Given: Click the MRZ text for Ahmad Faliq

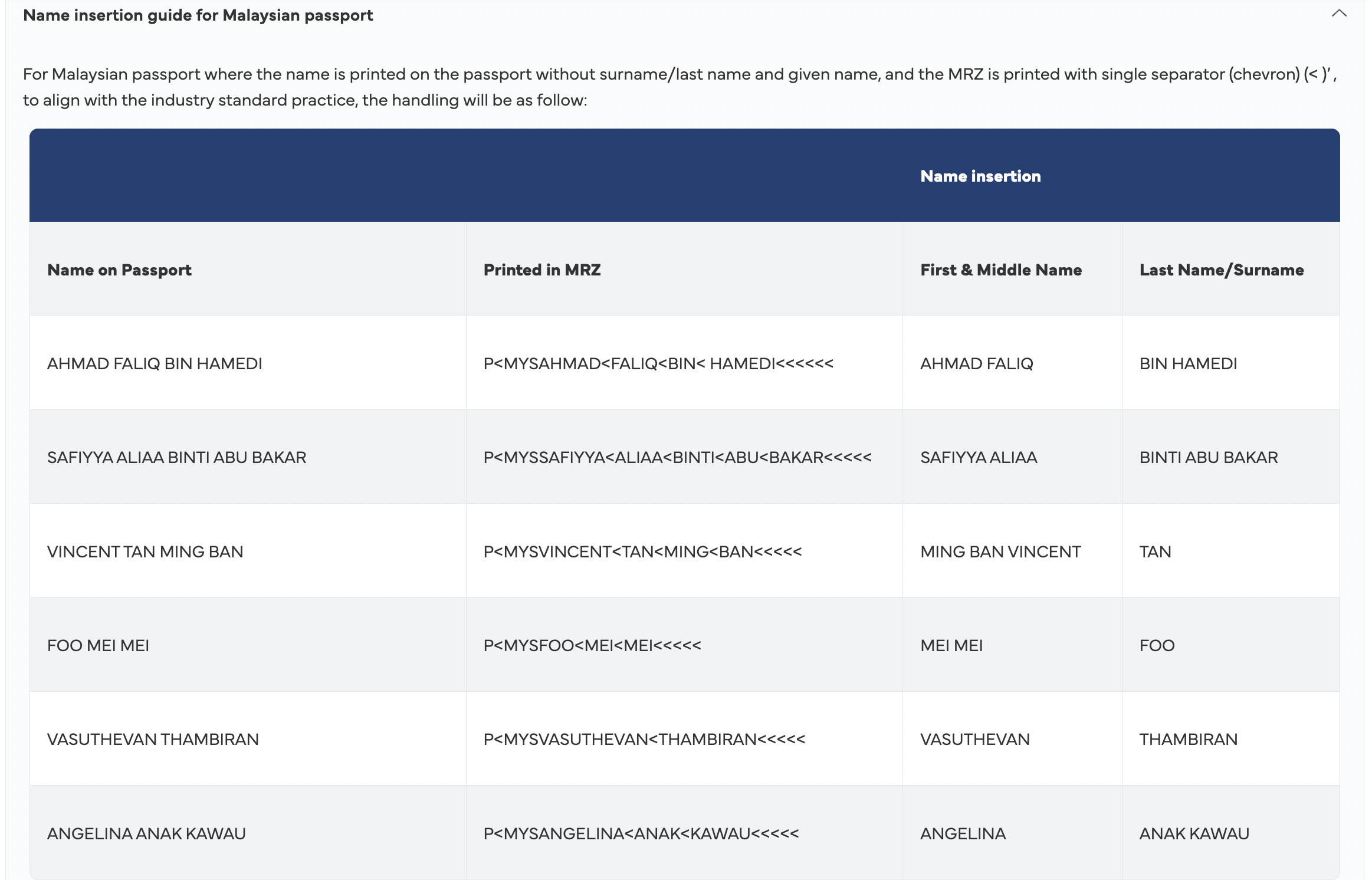Looking at the screenshot, I should [658, 363].
